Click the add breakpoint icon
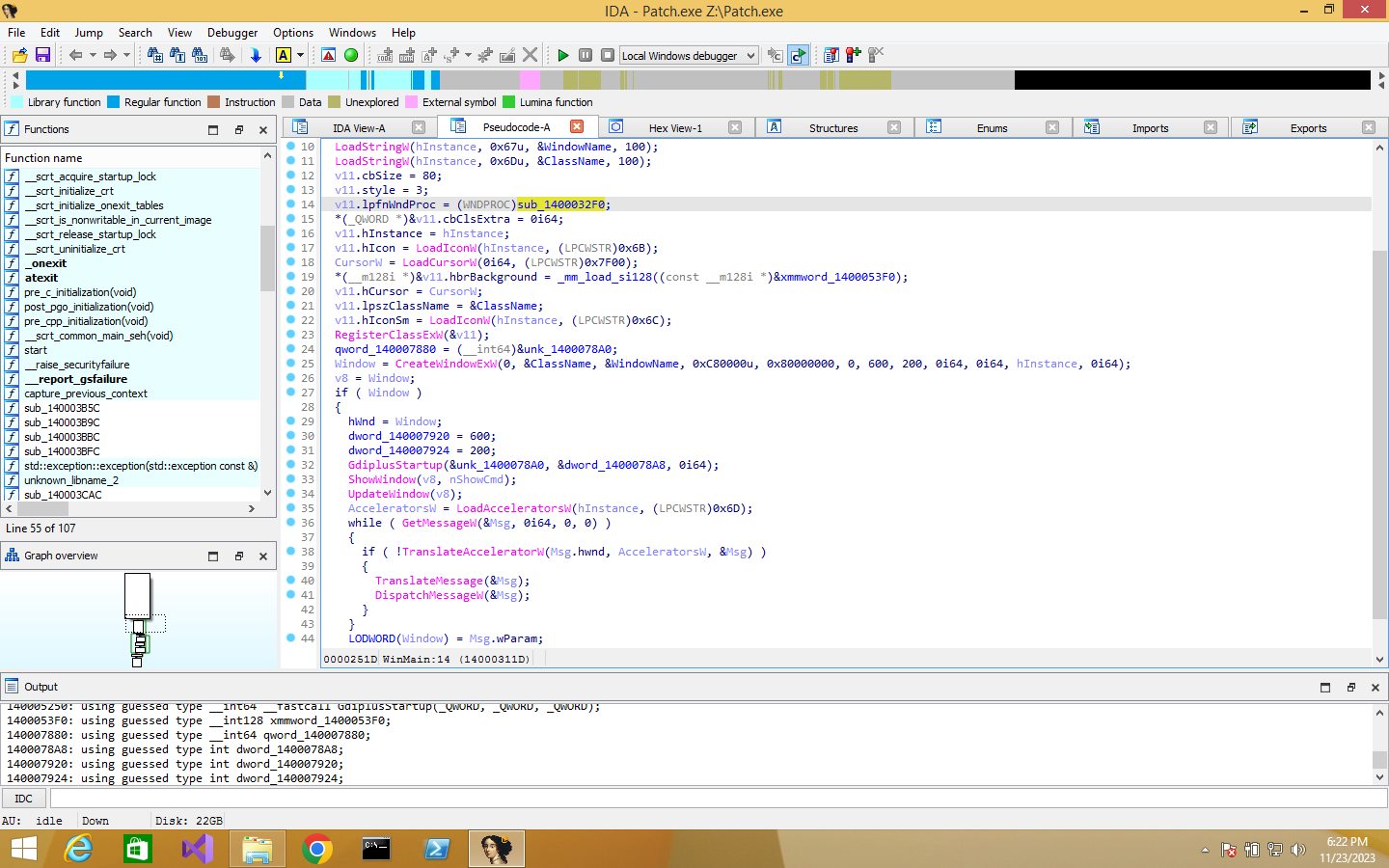 (x=854, y=55)
